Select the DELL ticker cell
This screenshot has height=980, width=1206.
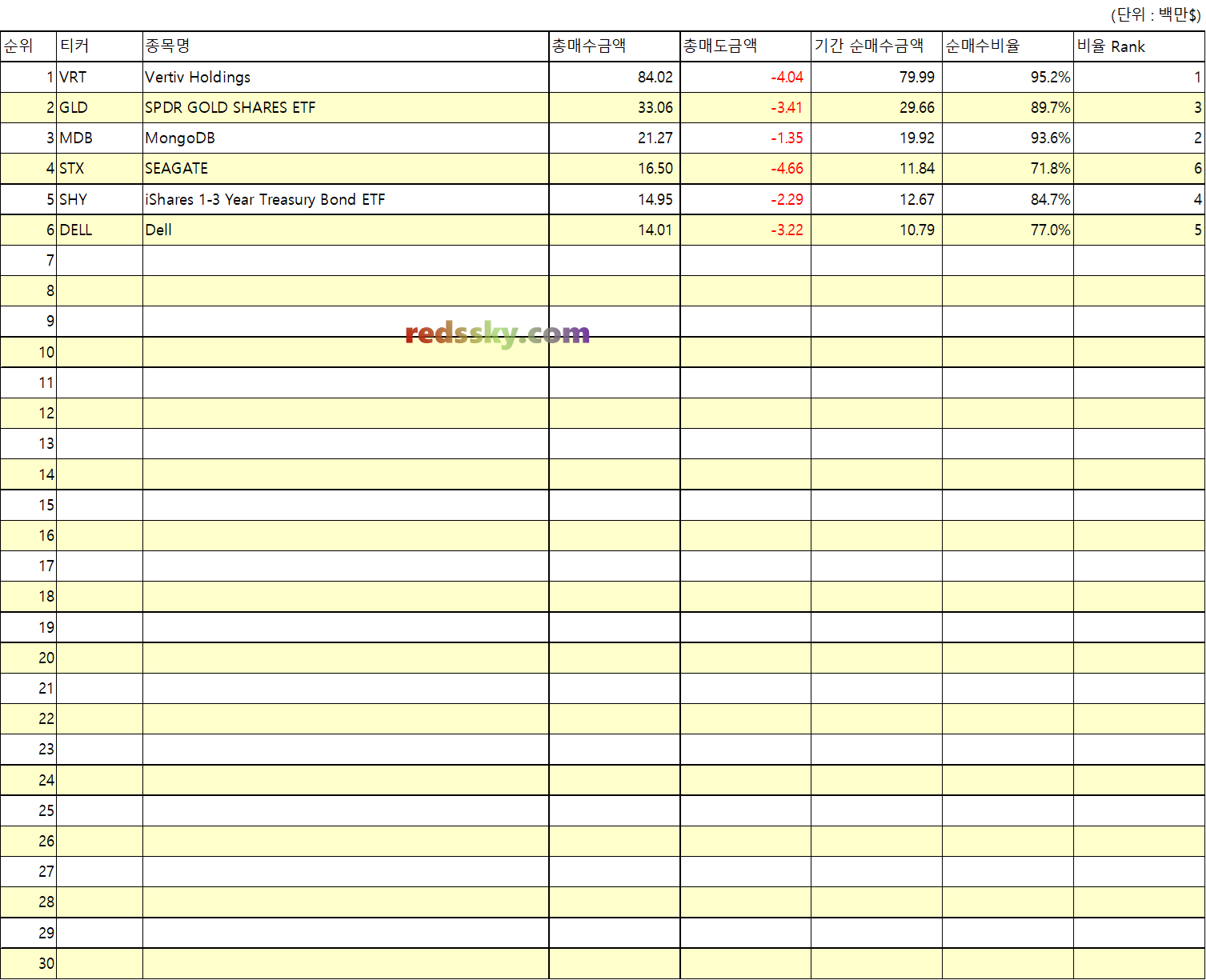click(x=100, y=230)
